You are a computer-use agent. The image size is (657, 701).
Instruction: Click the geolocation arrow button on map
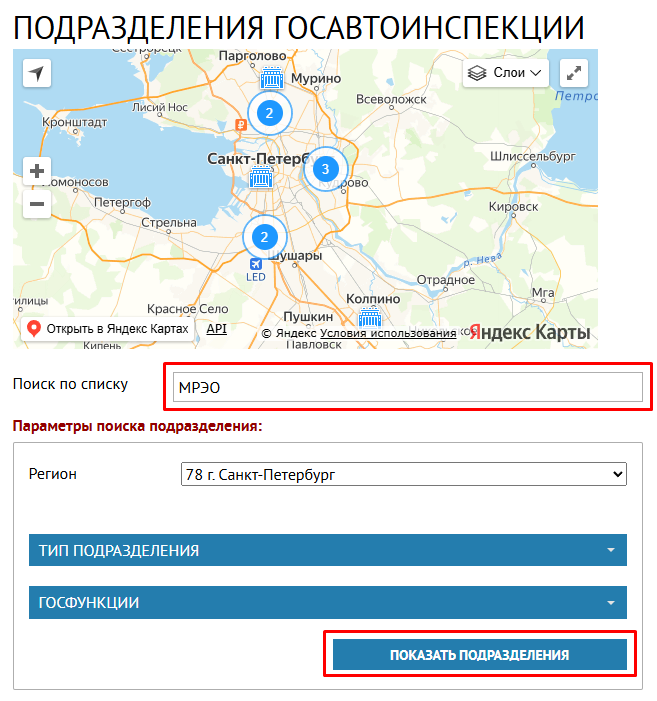37,74
